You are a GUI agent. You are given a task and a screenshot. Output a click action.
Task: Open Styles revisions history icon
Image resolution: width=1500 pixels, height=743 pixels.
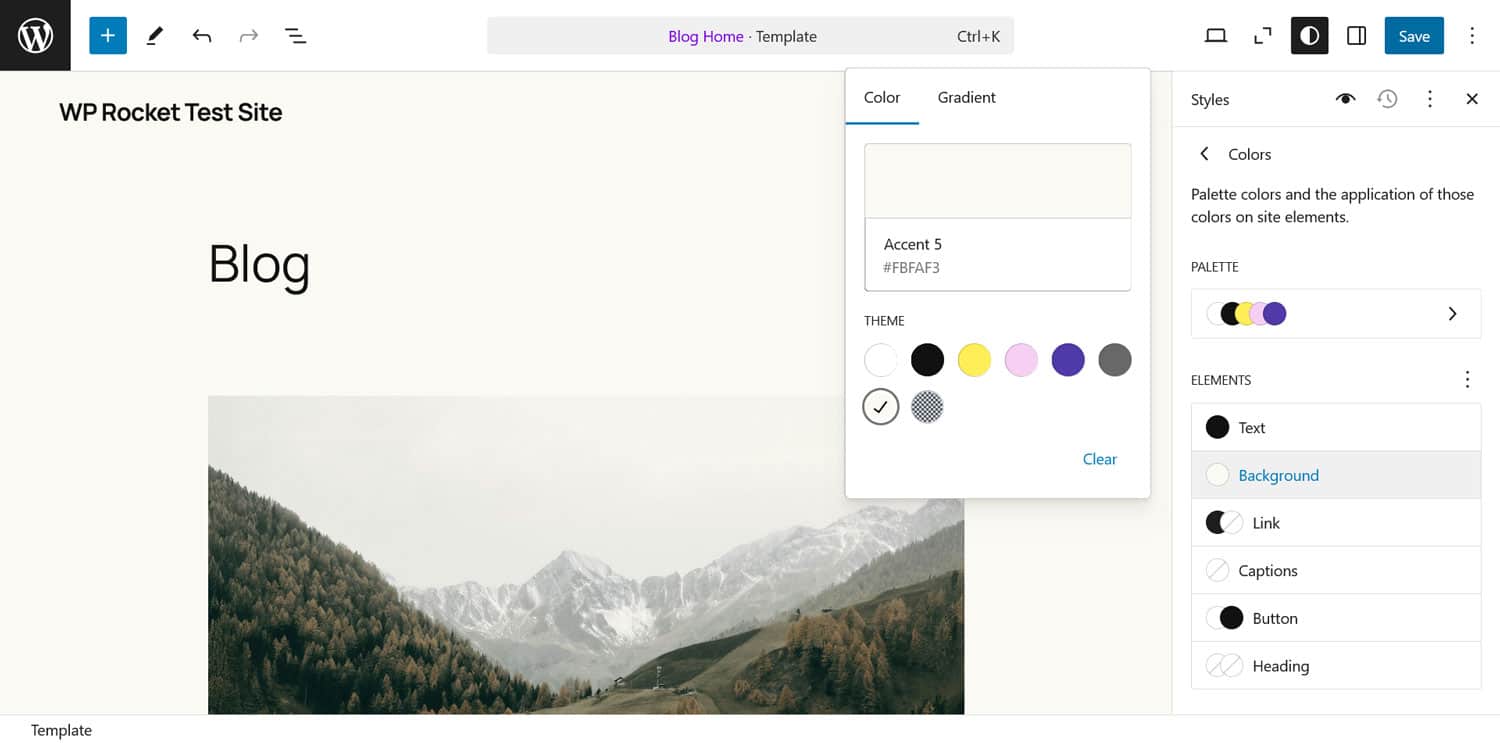1387,99
